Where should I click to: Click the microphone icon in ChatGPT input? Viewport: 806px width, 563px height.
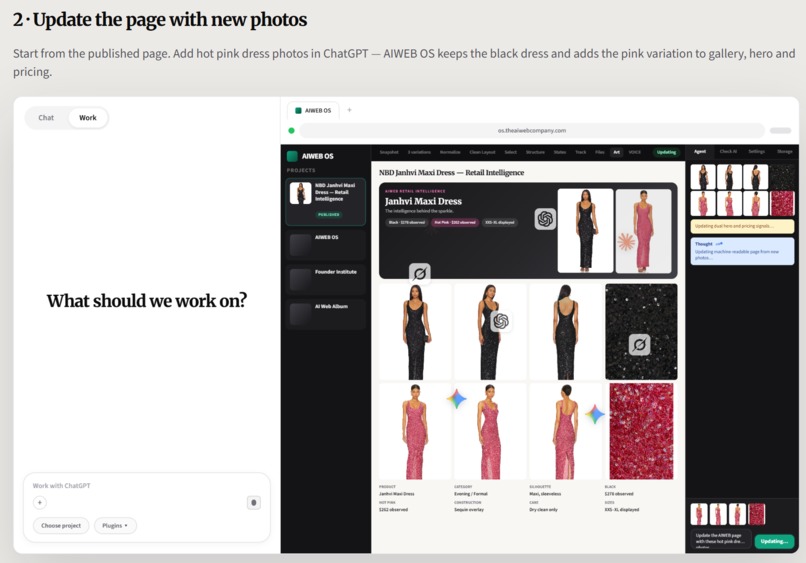point(253,502)
